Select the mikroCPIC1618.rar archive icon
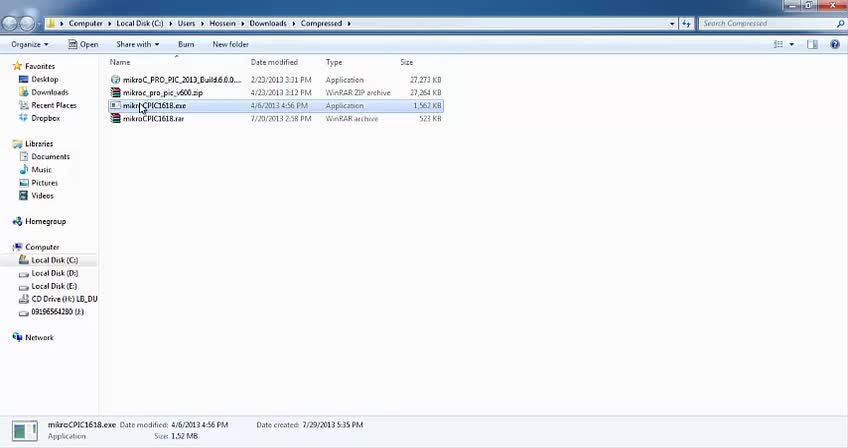This screenshot has width=848, height=448. pos(115,118)
